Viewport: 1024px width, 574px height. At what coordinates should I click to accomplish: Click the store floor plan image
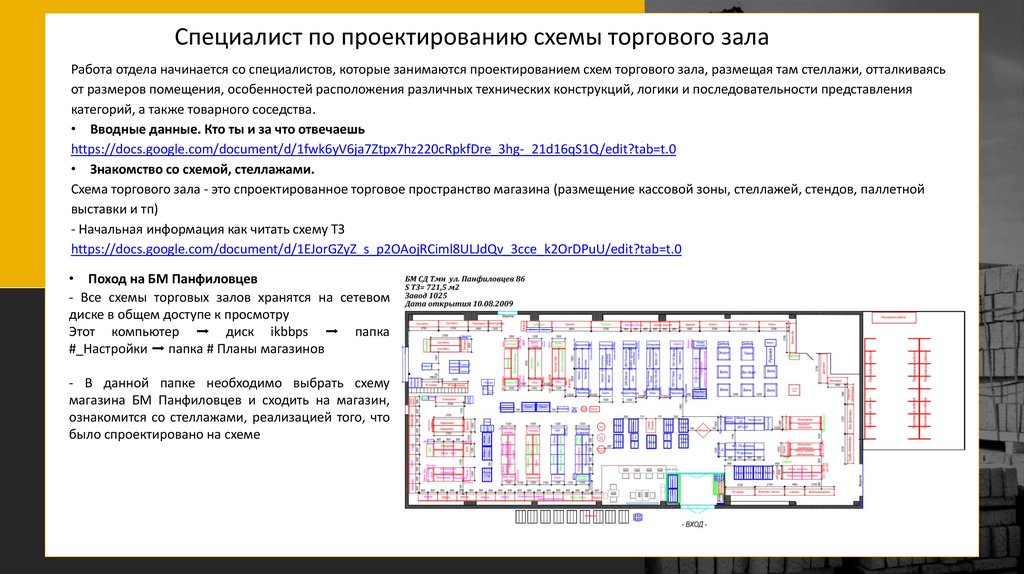pos(684,410)
